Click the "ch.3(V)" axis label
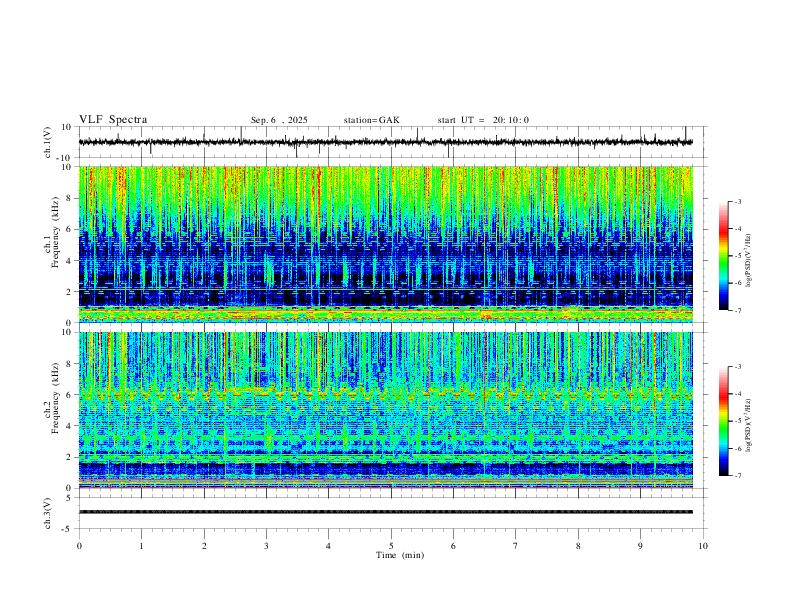The image size is (792, 612). click(48, 514)
